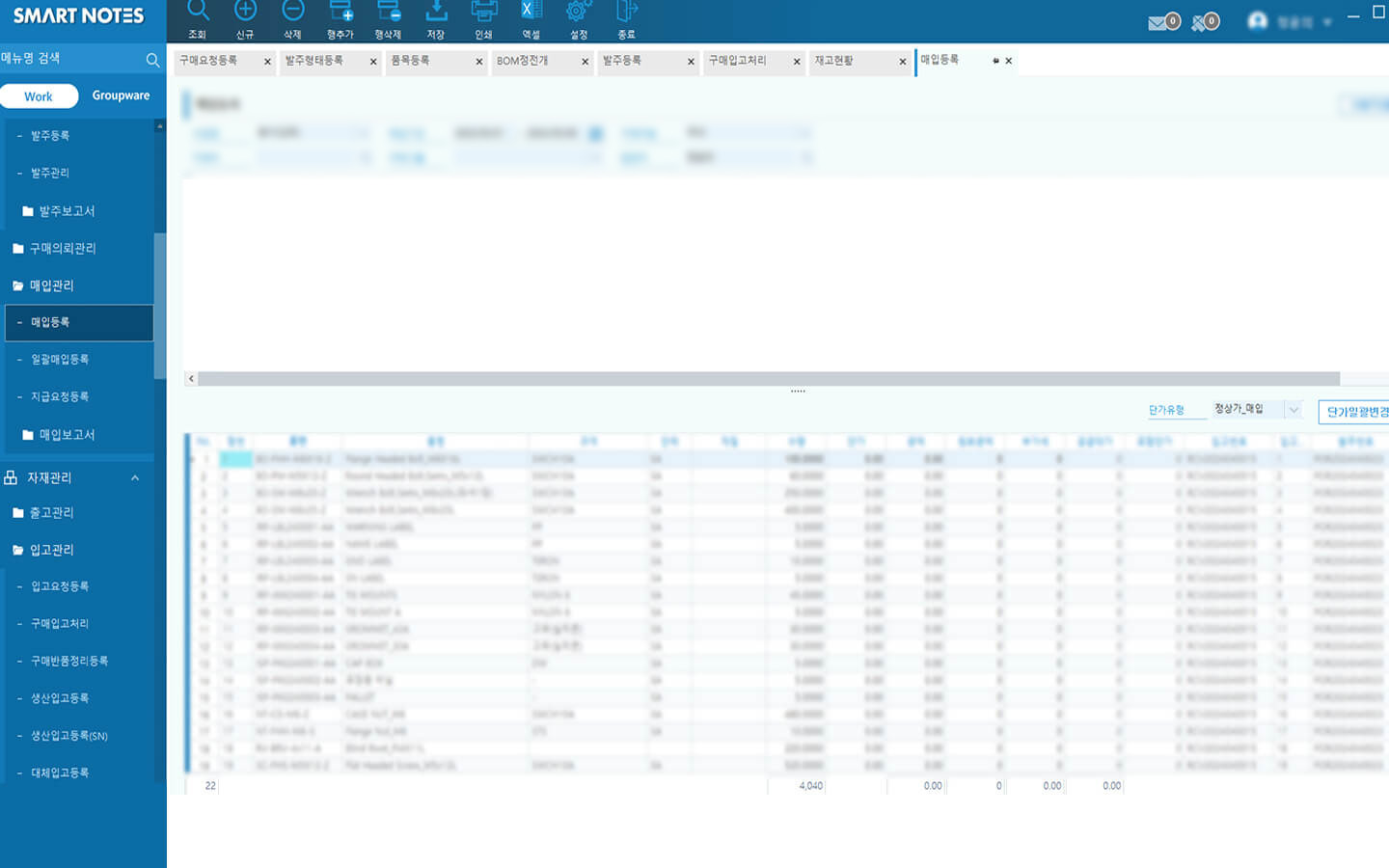This screenshot has height=868, width=1389.
Task: Click the 삭제 delete icon
Action: pos(292,14)
